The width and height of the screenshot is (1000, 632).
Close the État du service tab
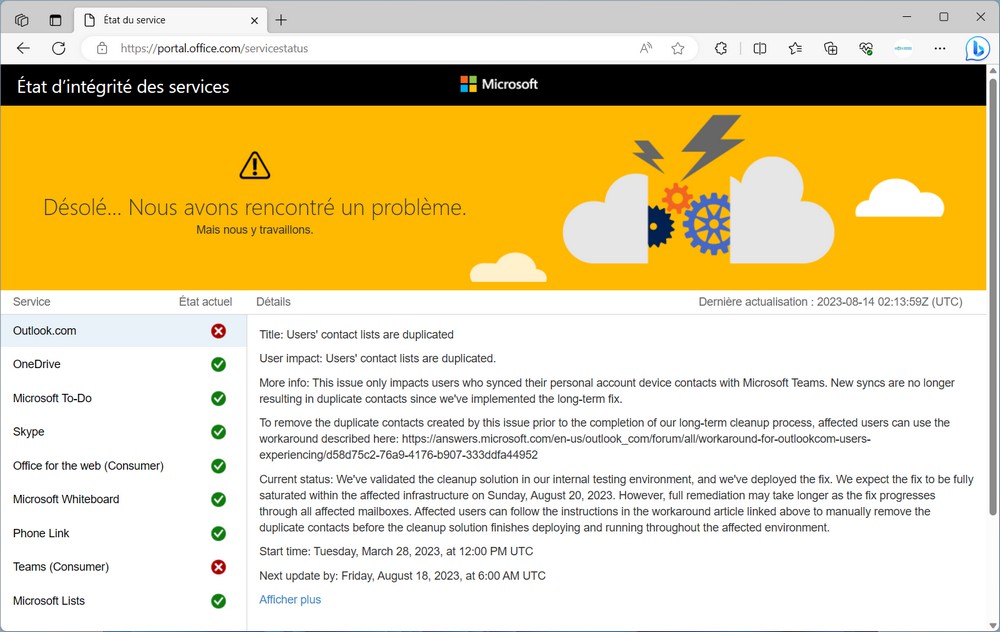click(254, 20)
